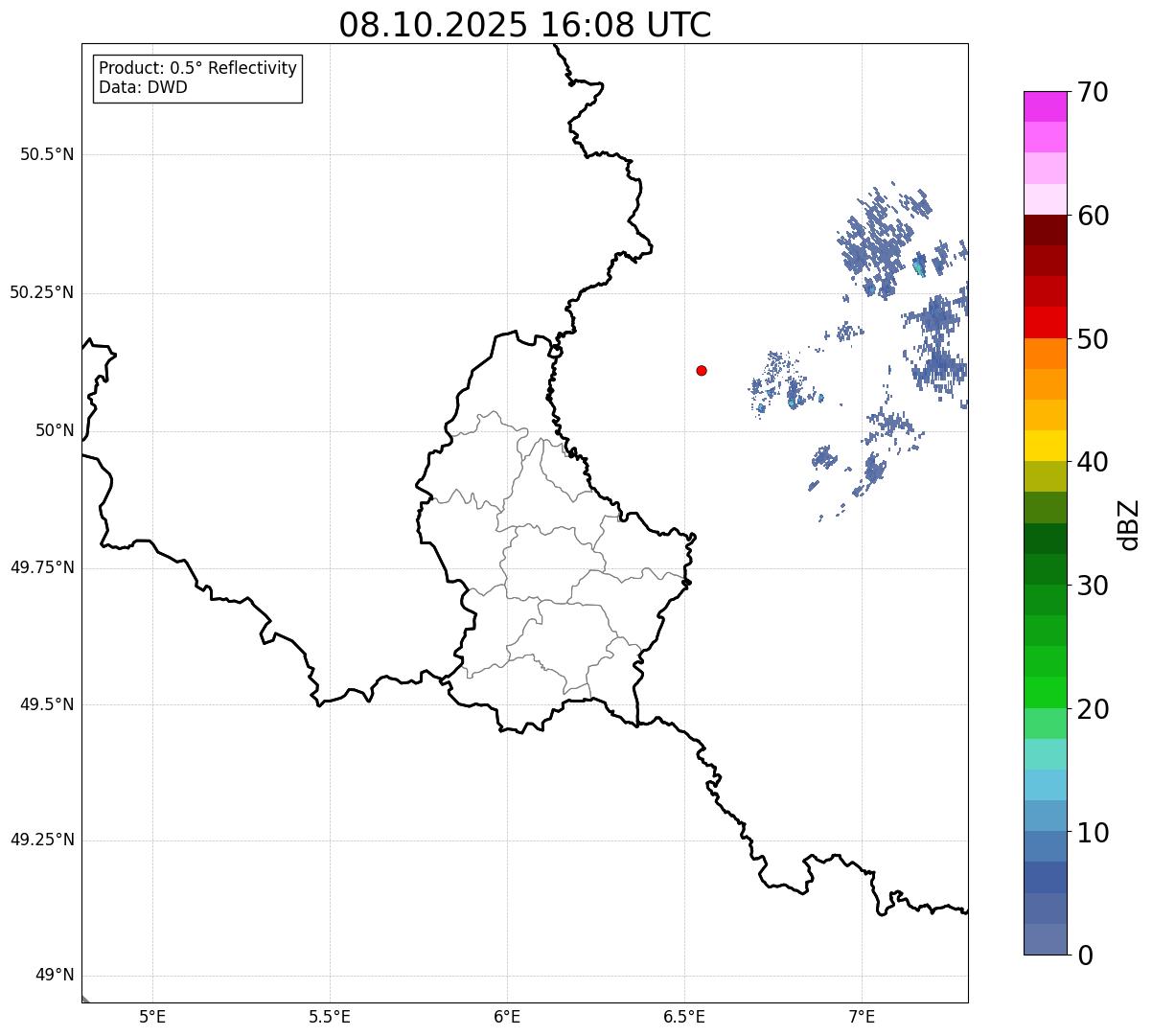Pick the yellow colorbar segment above 40
Viewport: 1152px width, 1036px height.
[1045, 446]
